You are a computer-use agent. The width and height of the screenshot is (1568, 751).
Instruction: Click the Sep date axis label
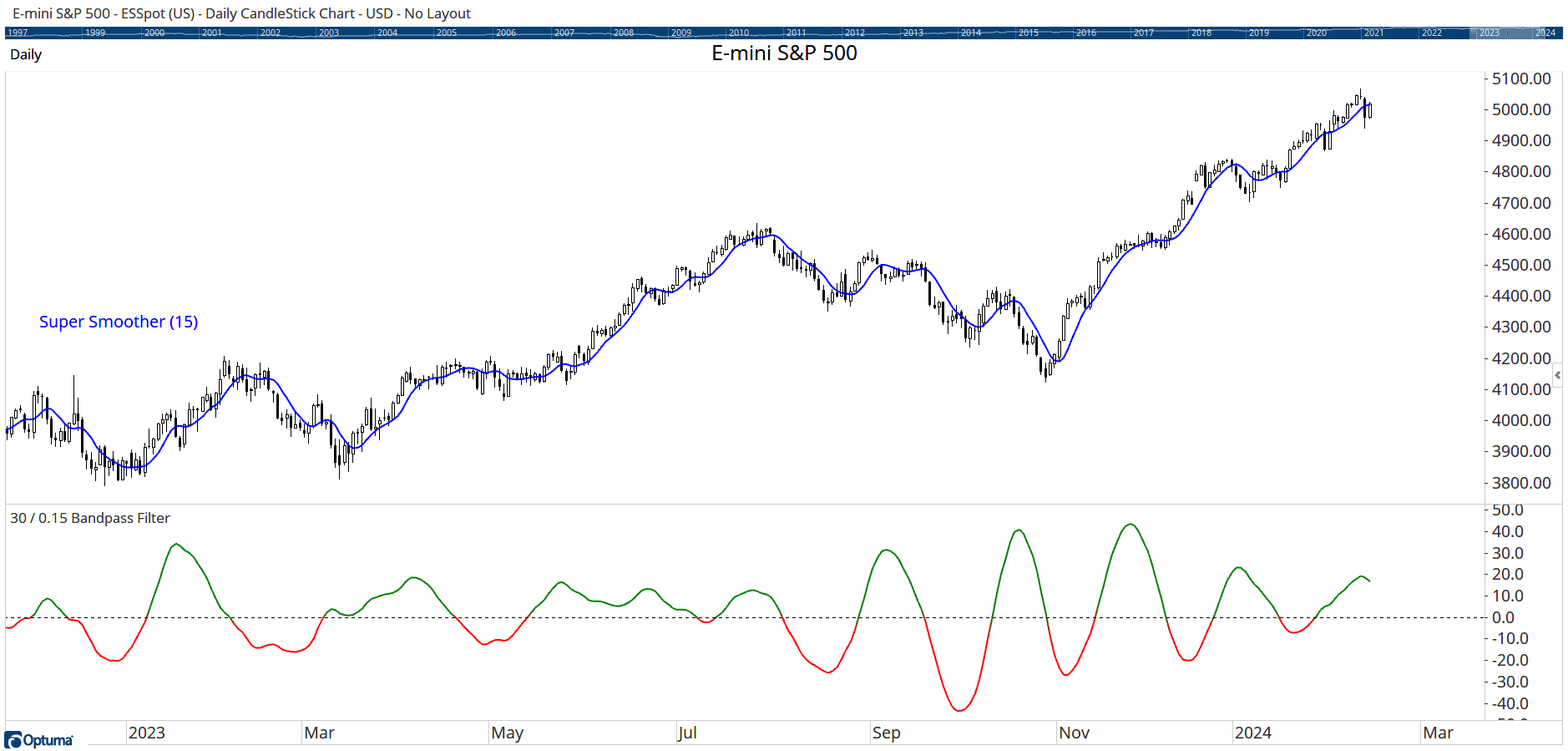tap(887, 733)
